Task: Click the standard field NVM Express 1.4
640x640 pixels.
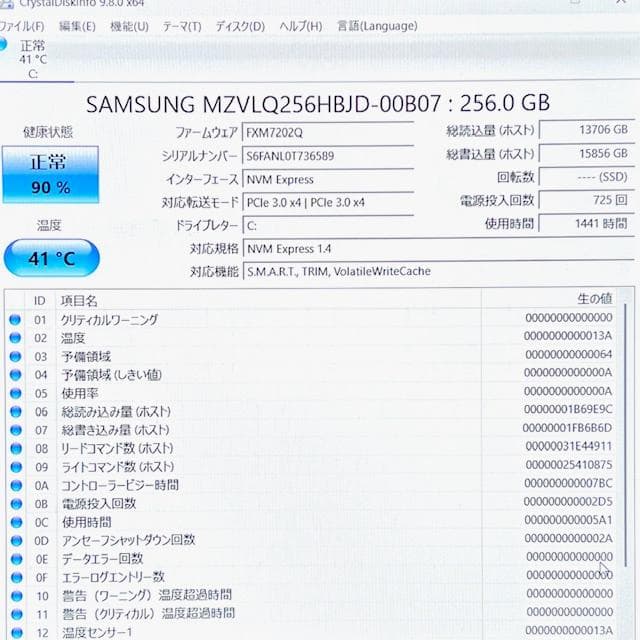Action: tap(438, 249)
